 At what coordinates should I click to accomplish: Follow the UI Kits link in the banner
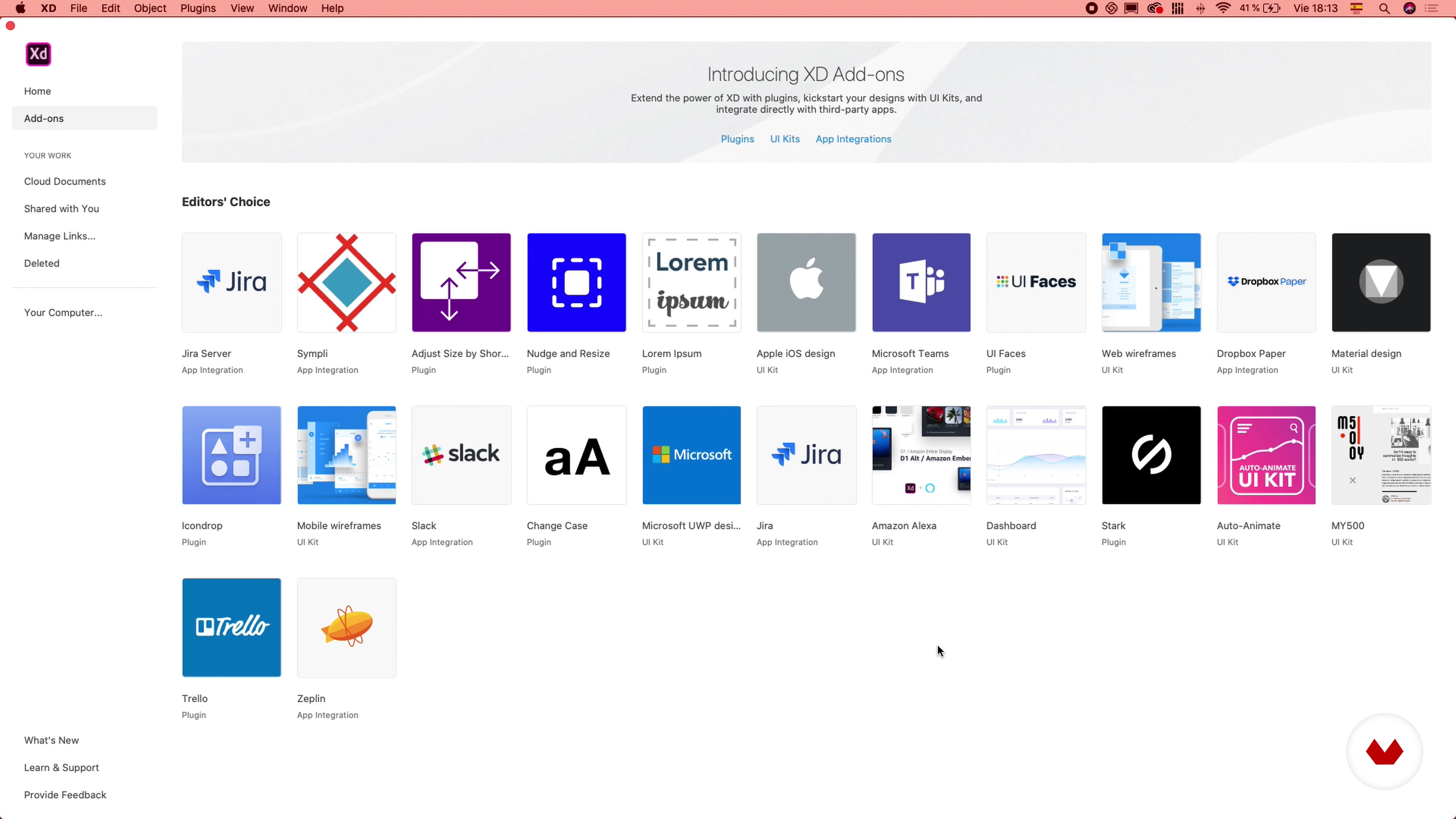pos(785,139)
